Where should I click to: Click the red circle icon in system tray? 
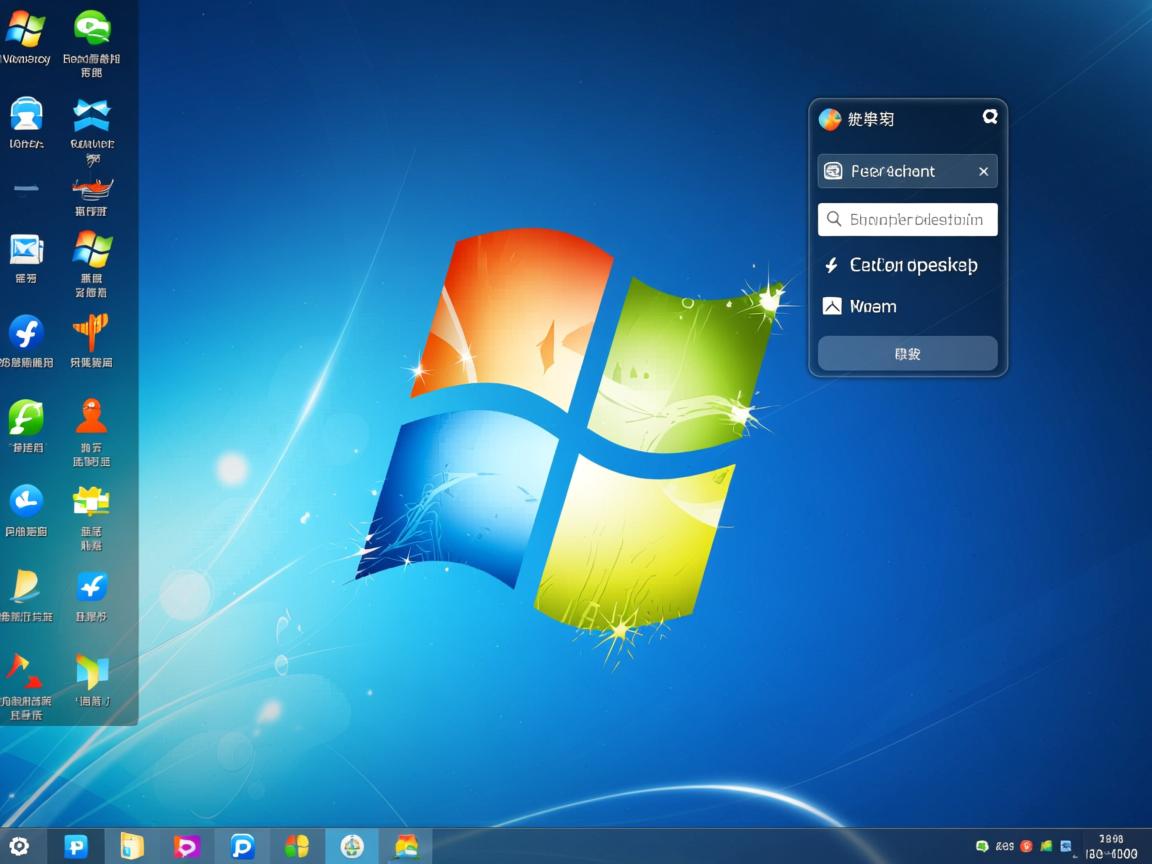click(x=1026, y=846)
